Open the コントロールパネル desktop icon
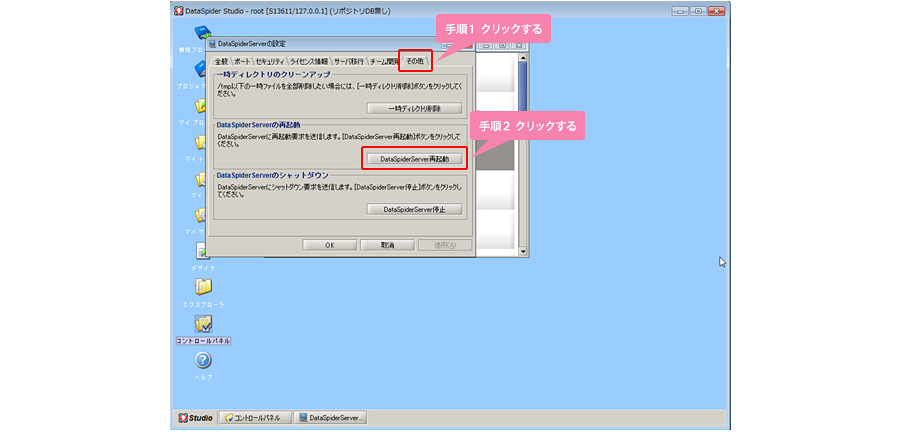The width and height of the screenshot is (900, 434). click(203, 325)
